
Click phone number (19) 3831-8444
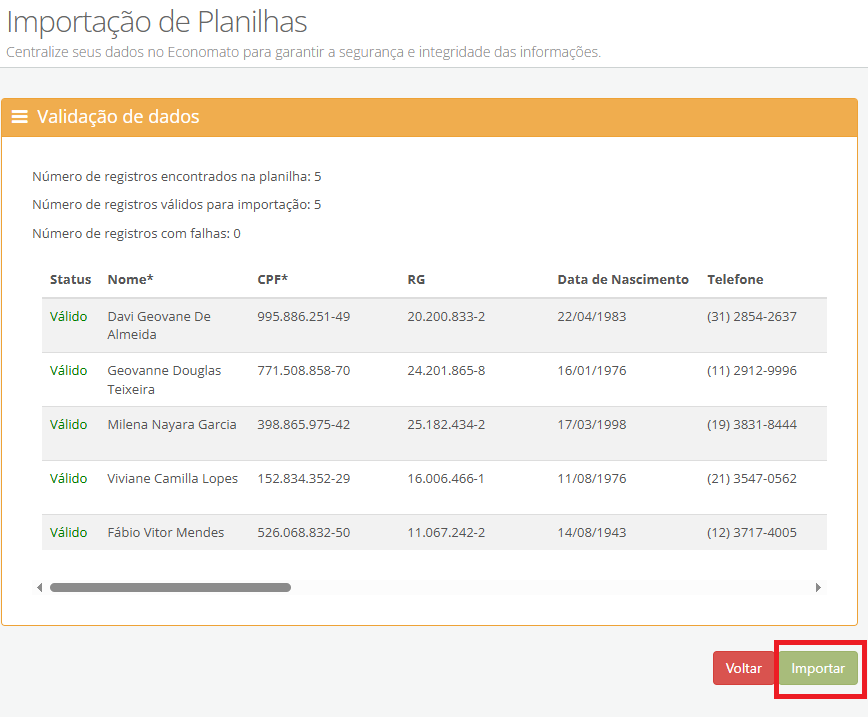tap(752, 425)
